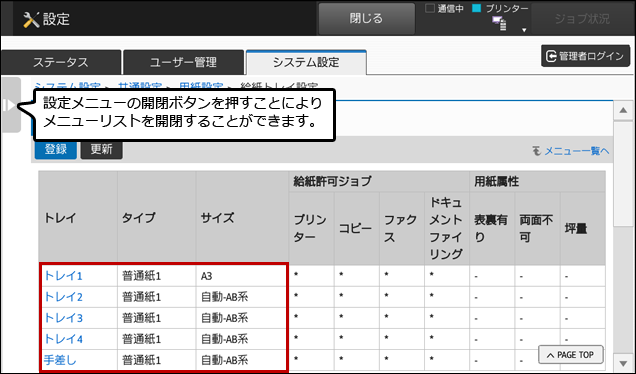Image resolution: width=636 pixels, height=374 pixels.
Task: Click the 管理者ログイン button
Action: [585, 56]
